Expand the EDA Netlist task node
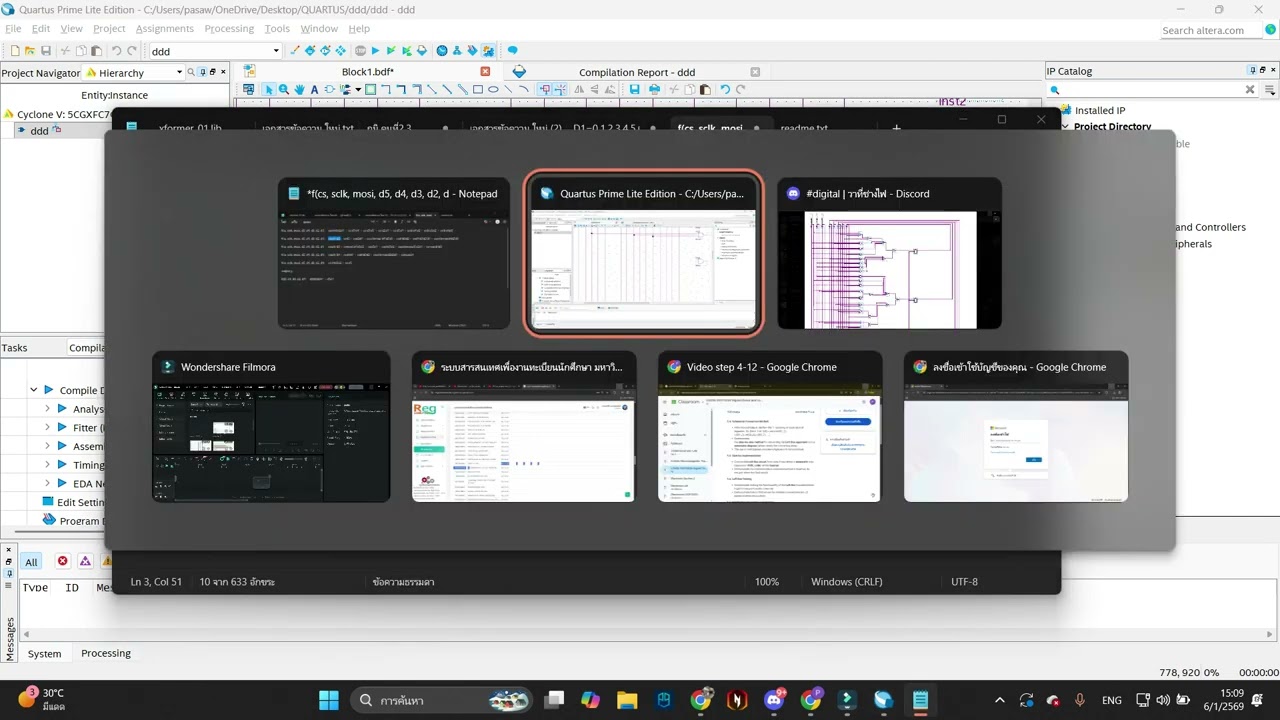Image resolution: width=1280 pixels, height=720 pixels. [47, 483]
